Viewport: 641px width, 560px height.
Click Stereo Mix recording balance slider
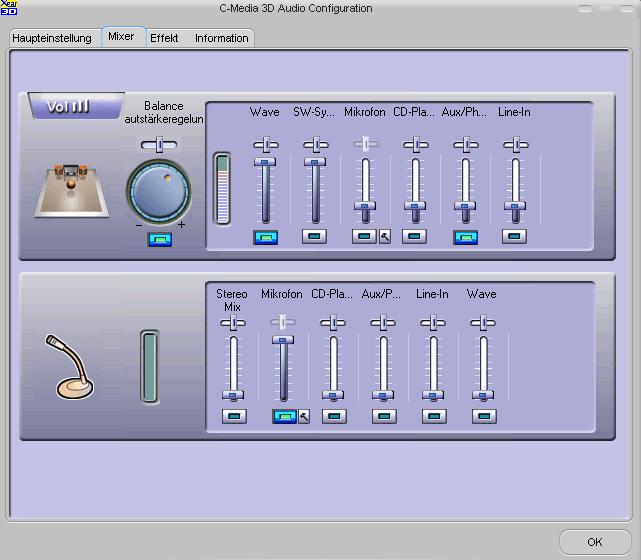[233, 323]
